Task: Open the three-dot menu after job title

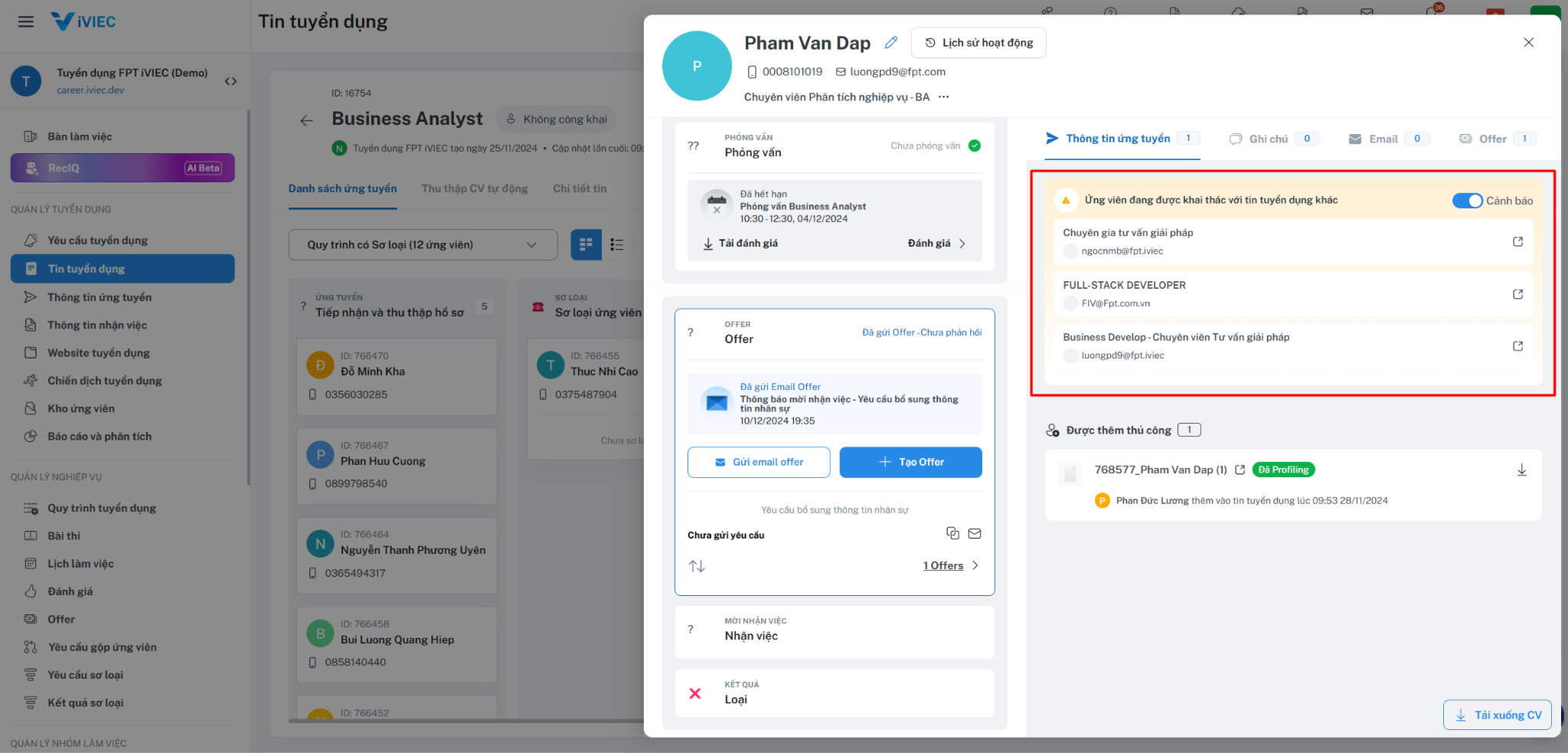Action: (944, 97)
